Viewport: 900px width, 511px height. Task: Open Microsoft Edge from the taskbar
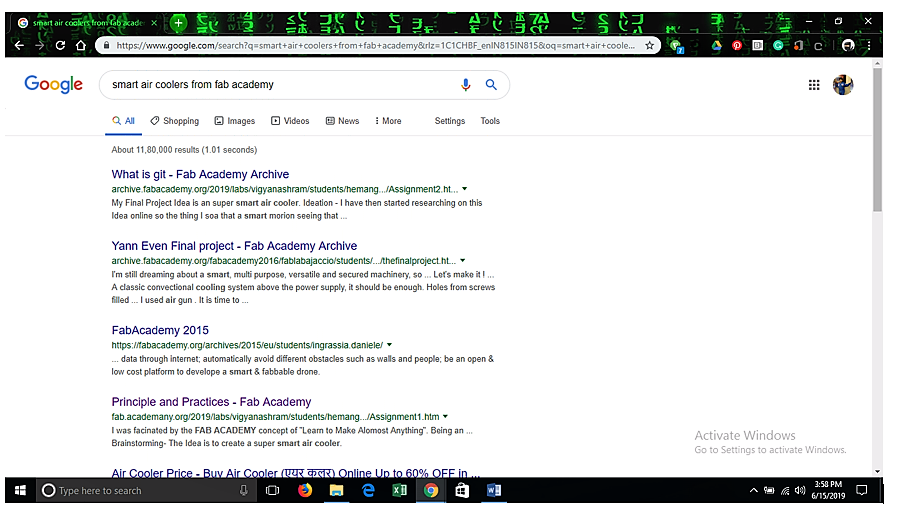368,491
